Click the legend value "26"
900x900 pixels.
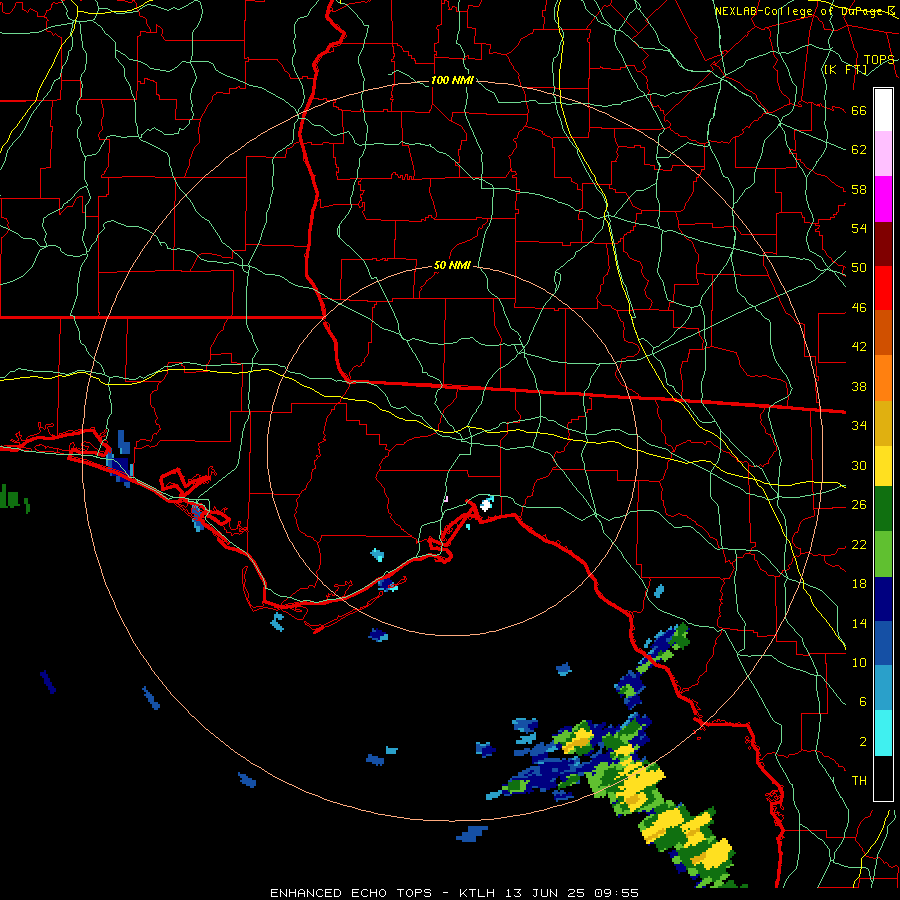pos(859,505)
